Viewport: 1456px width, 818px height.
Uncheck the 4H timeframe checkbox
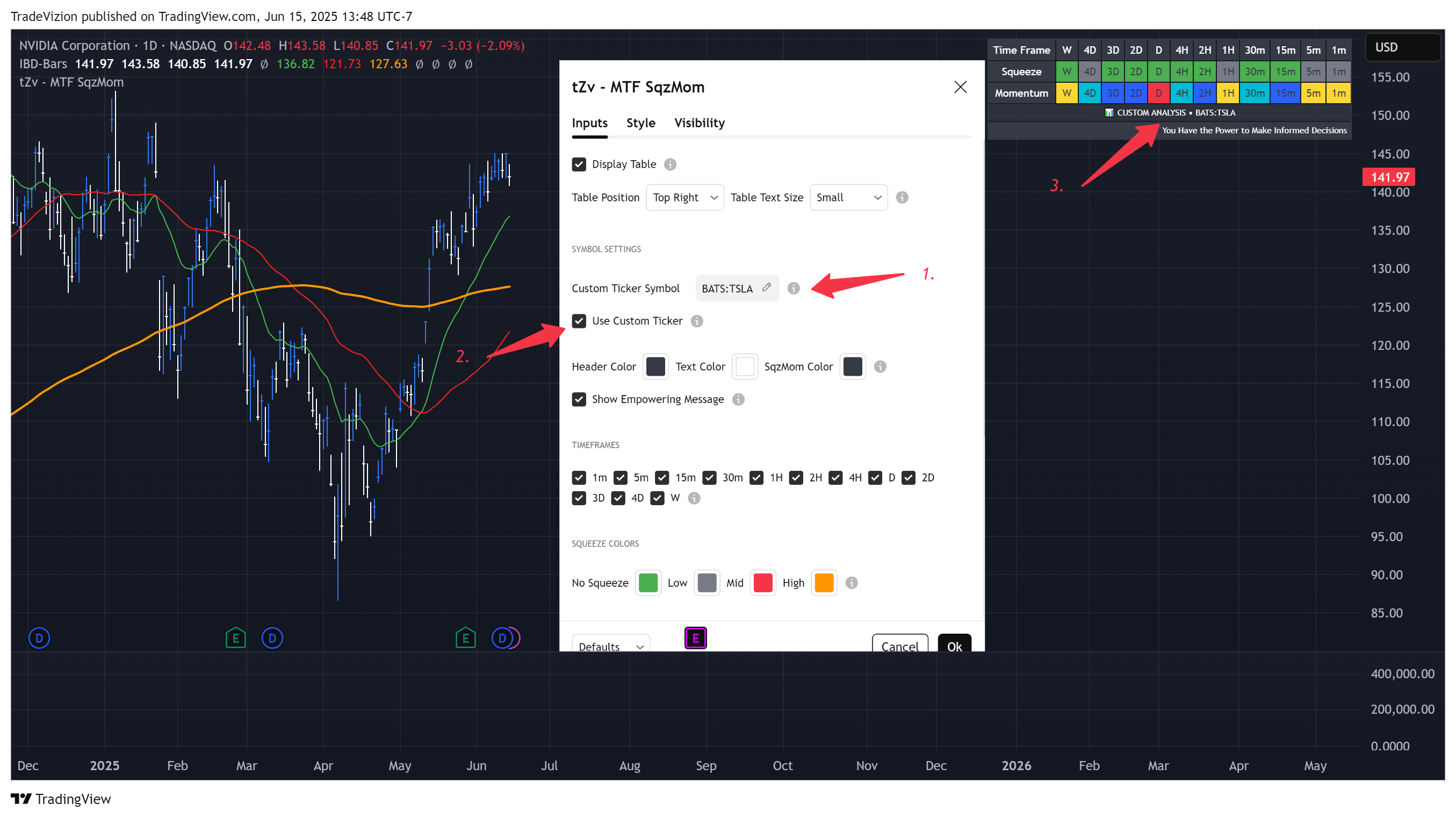[835, 478]
